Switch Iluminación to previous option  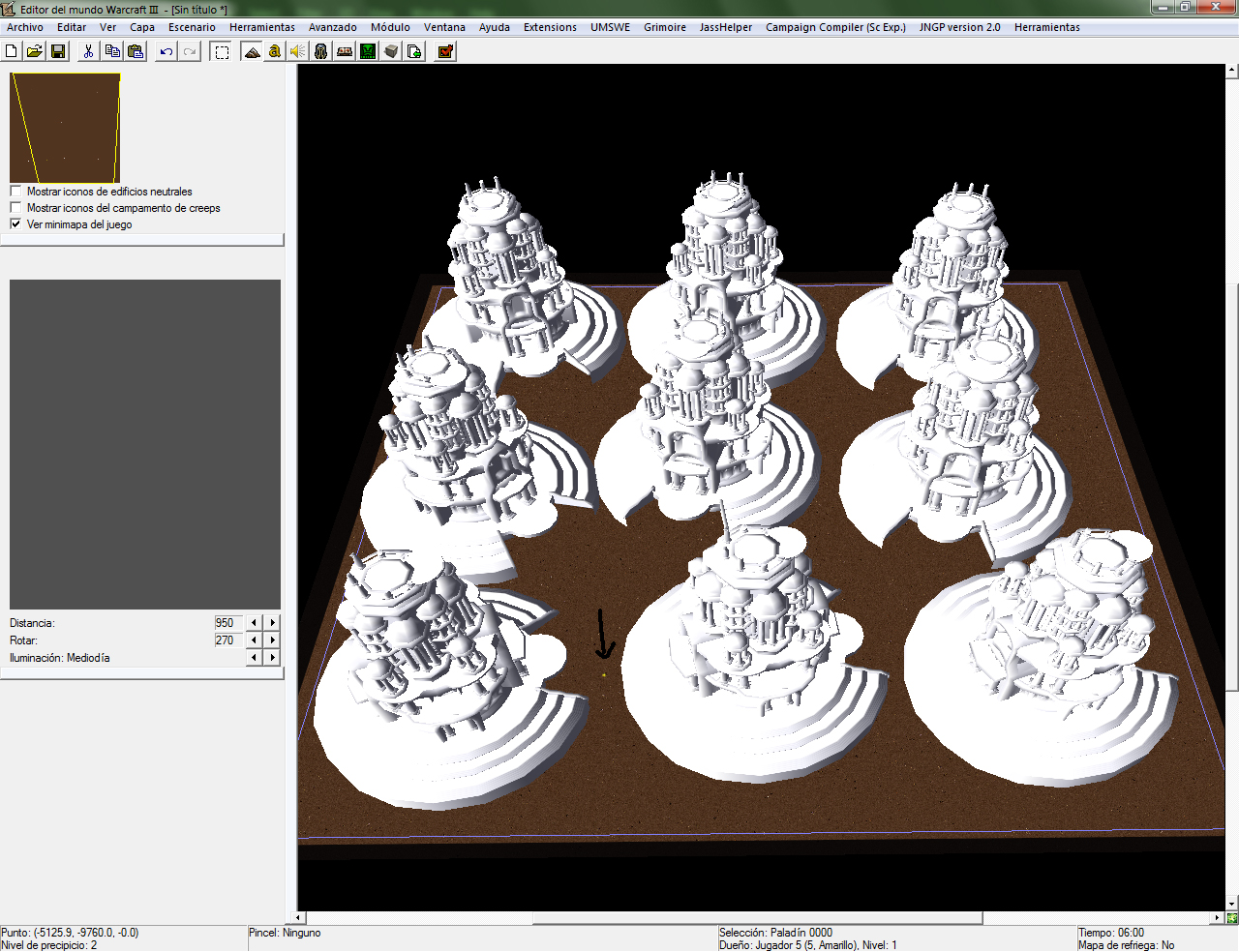[x=255, y=658]
